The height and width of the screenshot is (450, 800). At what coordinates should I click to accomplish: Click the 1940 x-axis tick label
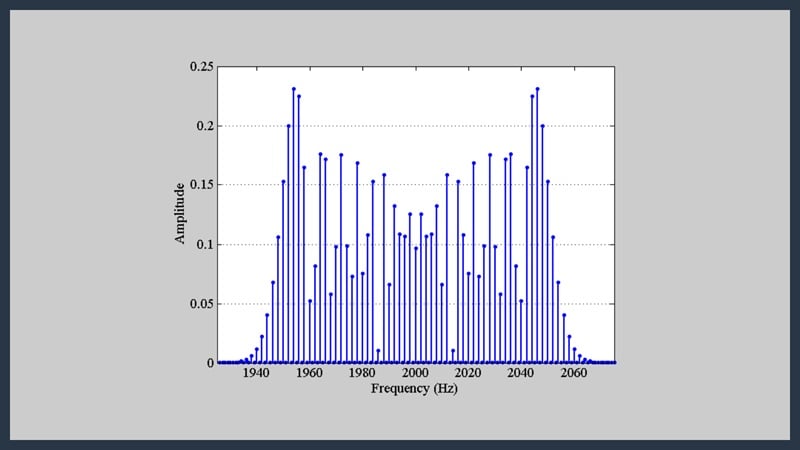[256, 374]
